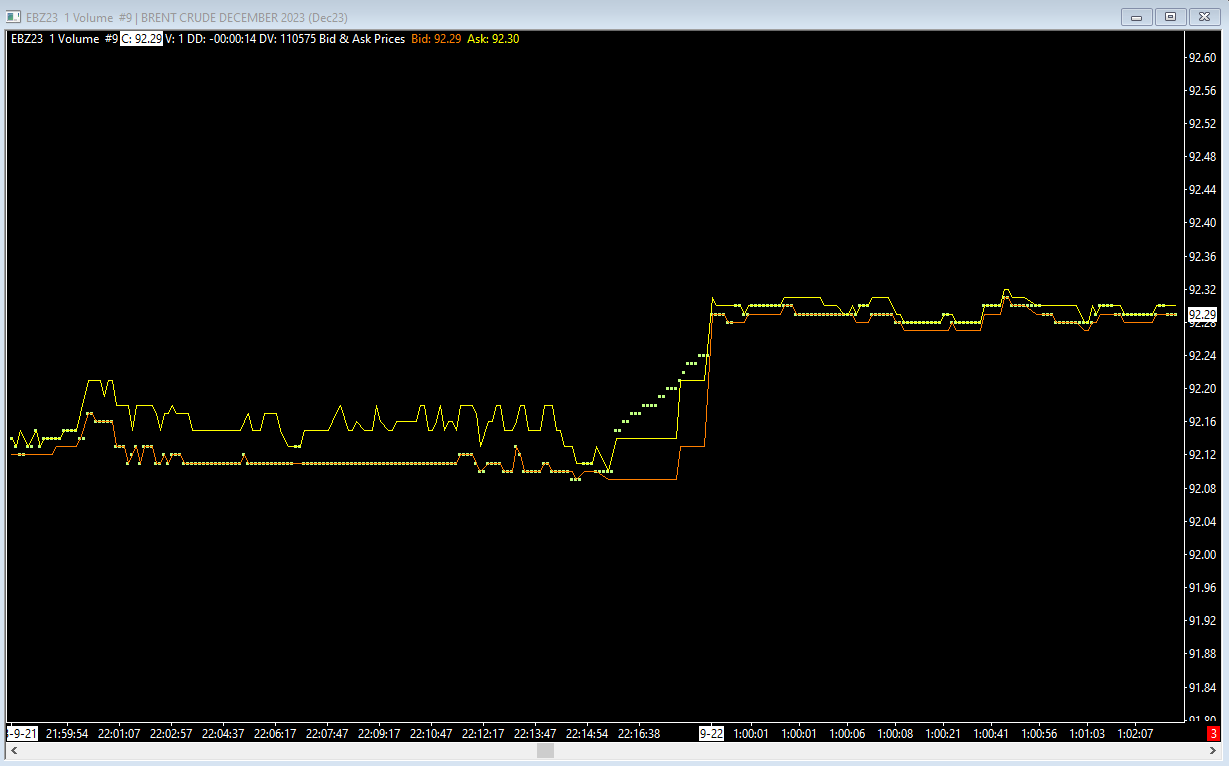Click the 1:00:06 time label

(847, 733)
